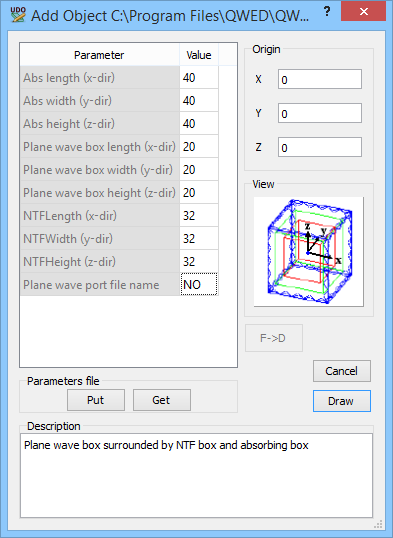Select the Abs width (y-dir) value cell
The image size is (393, 538).
pyautogui.click(x=199, y=101)
